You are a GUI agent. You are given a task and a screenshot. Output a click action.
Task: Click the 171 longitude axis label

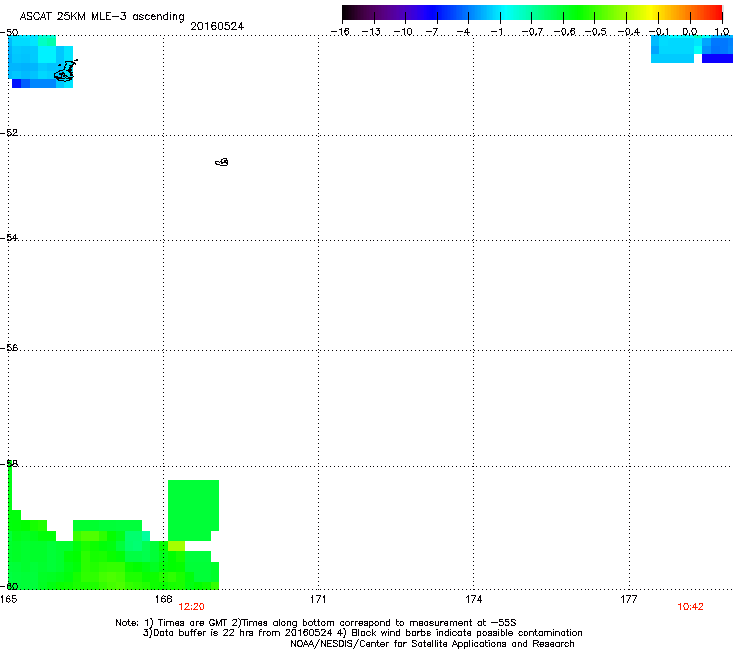click(x=318, y=599)
